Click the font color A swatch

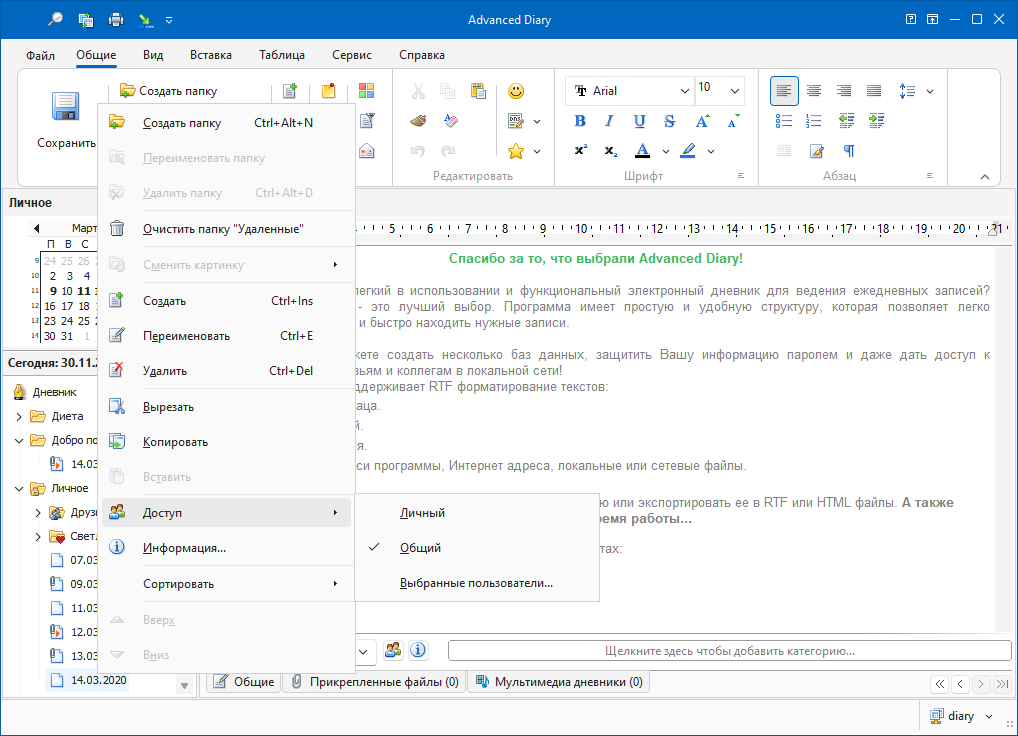coord(643,151)
